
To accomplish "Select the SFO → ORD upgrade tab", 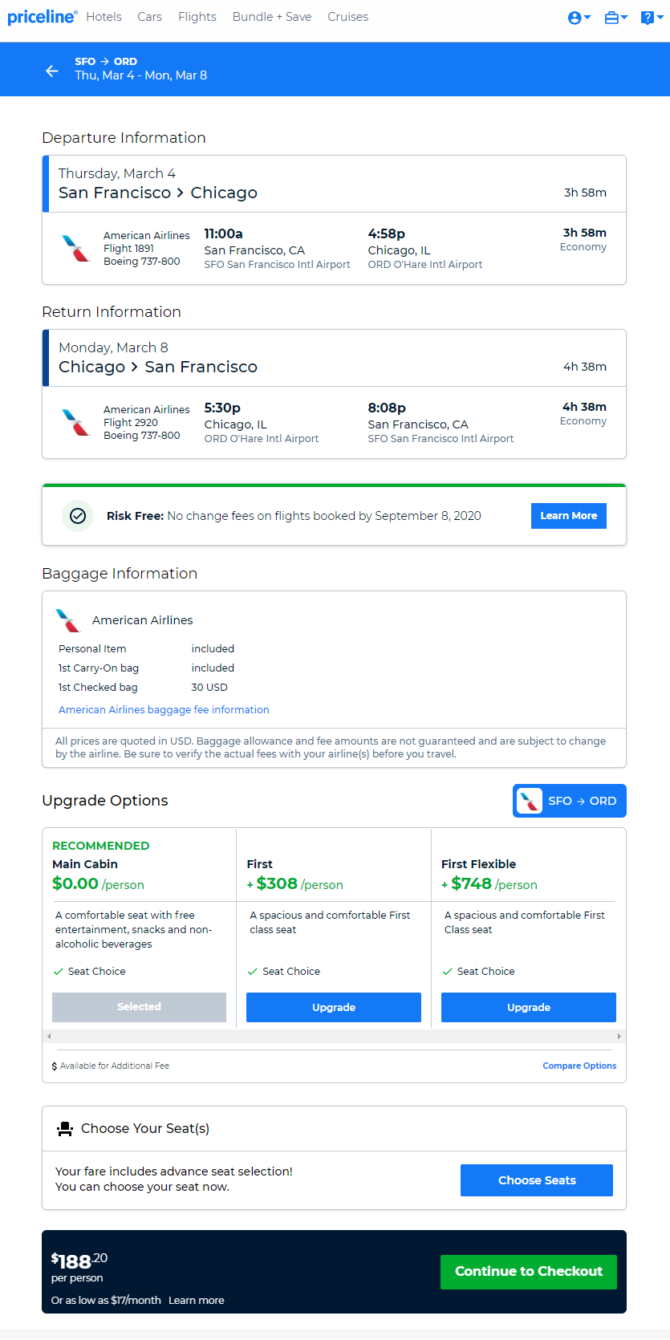I will pyautogui.click(x=570, y=801).
